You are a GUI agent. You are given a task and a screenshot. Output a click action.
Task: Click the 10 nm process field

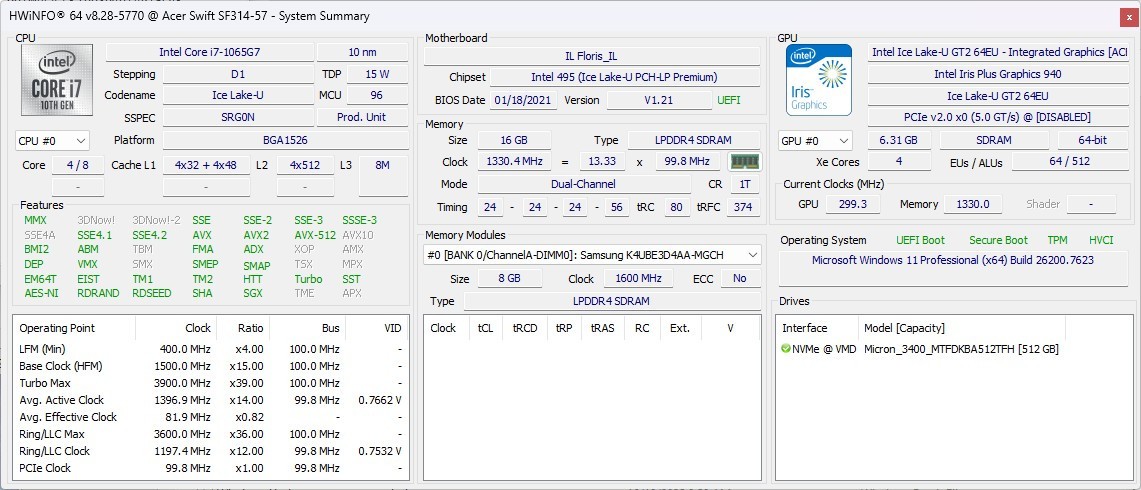[x=362, y=52]
